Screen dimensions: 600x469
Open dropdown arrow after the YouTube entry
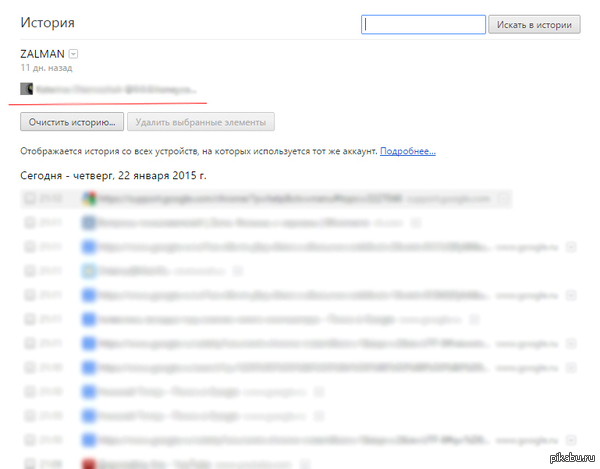click(305, 464)
